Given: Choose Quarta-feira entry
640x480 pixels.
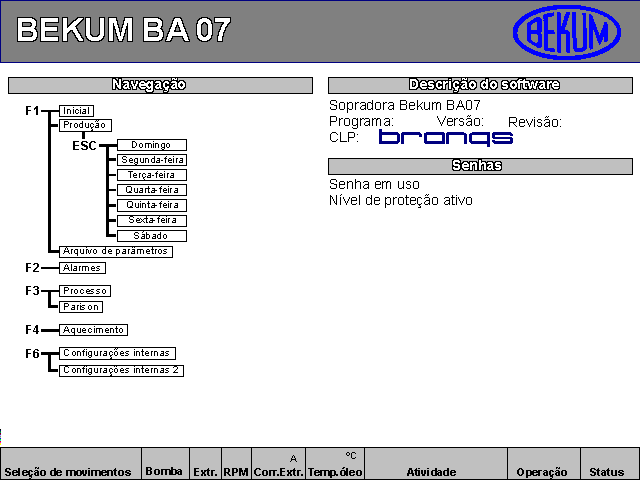Looking at the screenshot, I should pyautogui.click(x=151, y=190).
